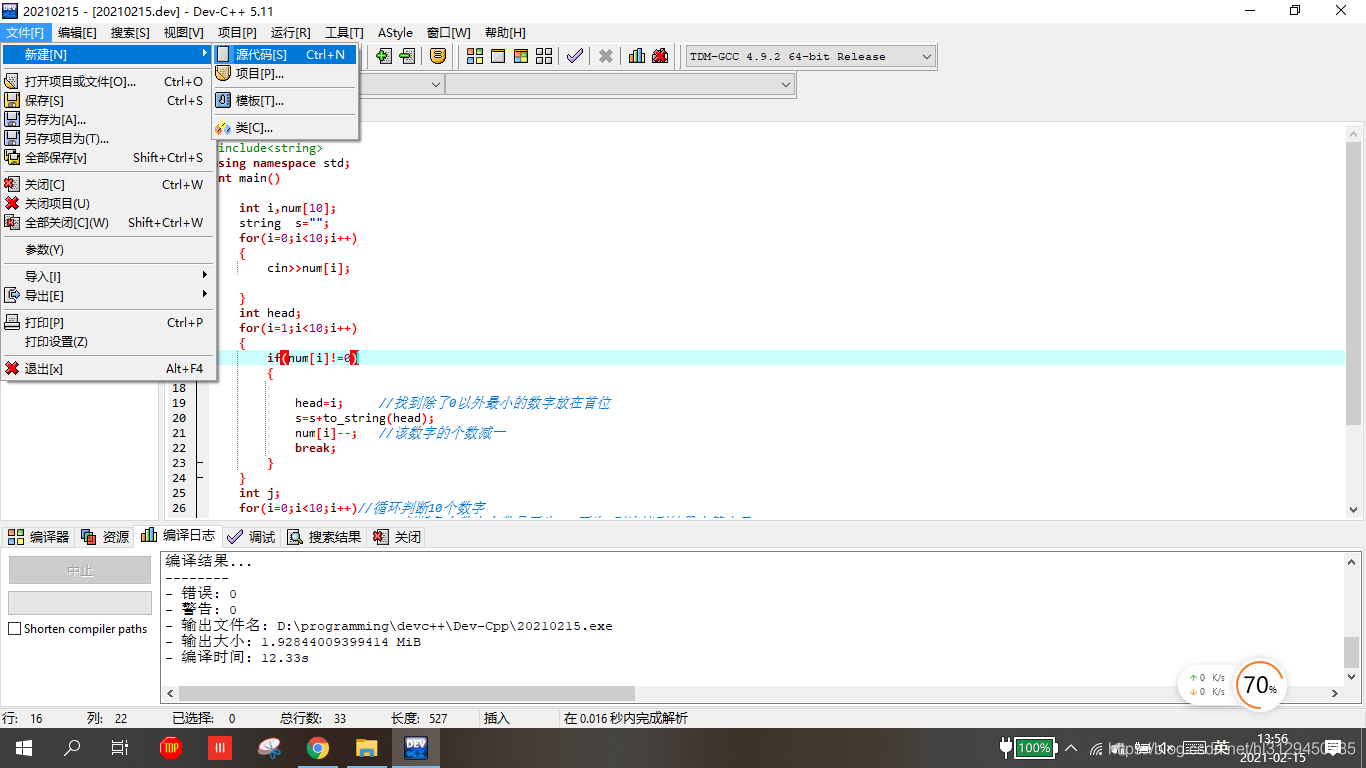Click the Rebuild All toolbar icon
The height and width of the screenshot is (768, 1366).
tap(544, 56)
